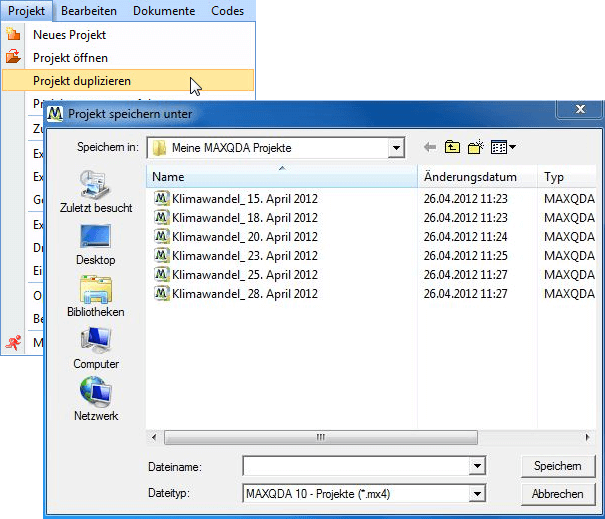Open the Dateityp dropdown
The height and width of the screenshot is (519, 605).
coord(477,494)
